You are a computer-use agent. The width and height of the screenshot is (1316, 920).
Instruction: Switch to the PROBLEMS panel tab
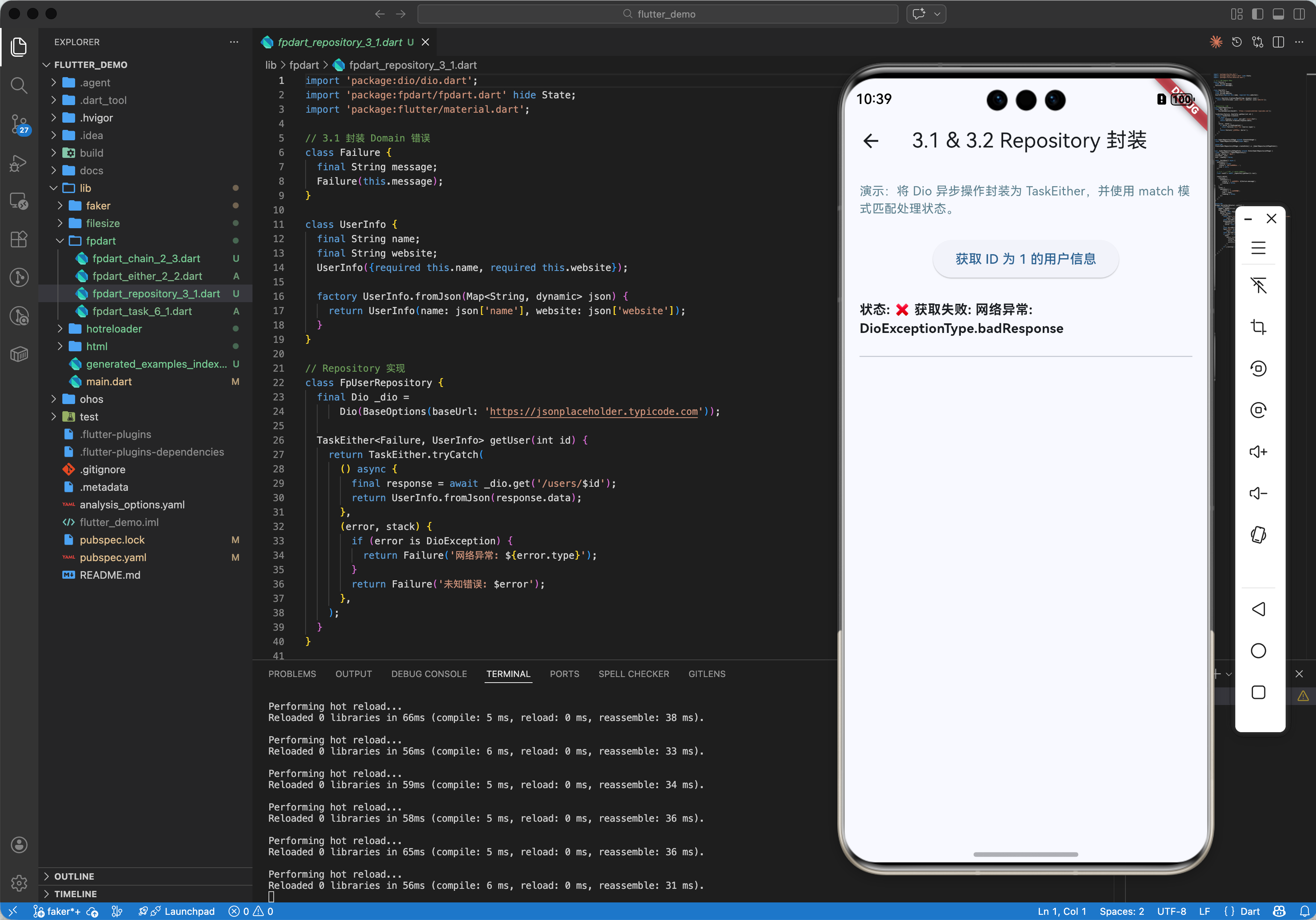(292, 674)
